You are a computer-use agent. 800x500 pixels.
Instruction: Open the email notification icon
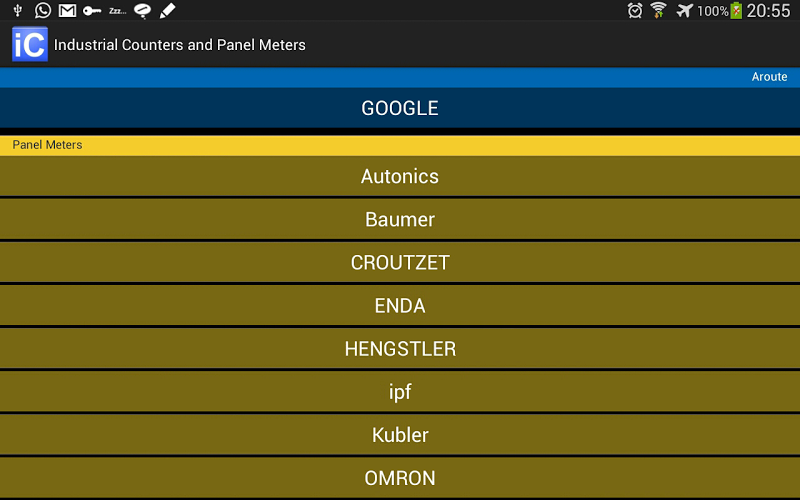[x=67, y=10]
